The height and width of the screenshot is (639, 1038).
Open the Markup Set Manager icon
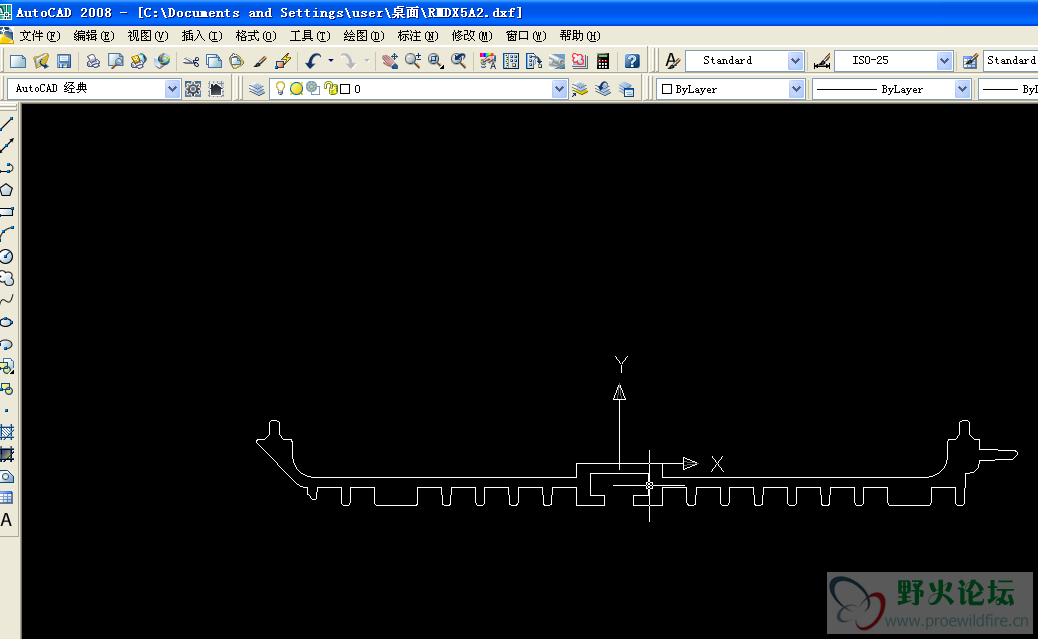pyautogui.click(x=579, y=62)
